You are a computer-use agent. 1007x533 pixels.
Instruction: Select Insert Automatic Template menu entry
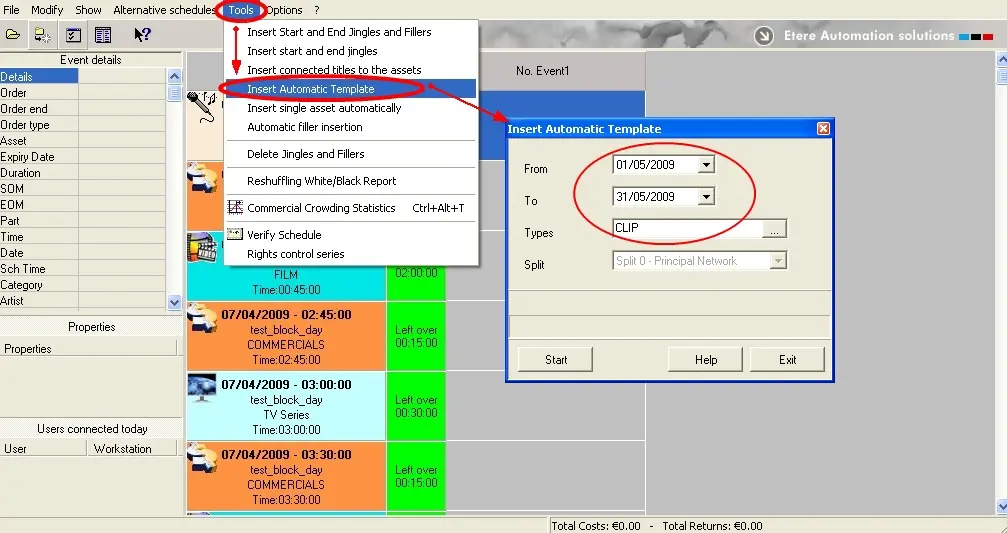311,89
